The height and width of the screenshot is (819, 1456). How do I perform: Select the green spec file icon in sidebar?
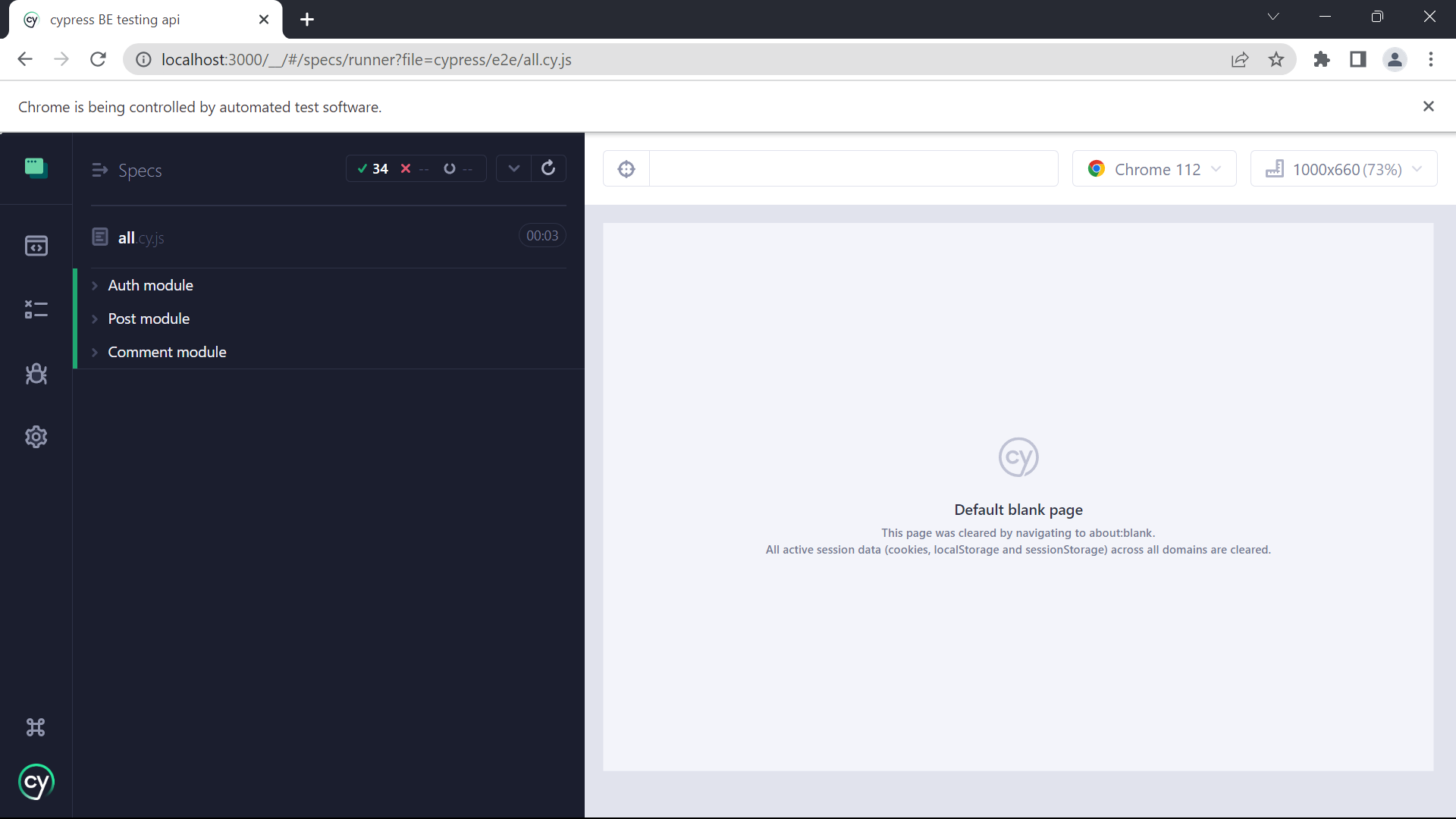[36, 168]
